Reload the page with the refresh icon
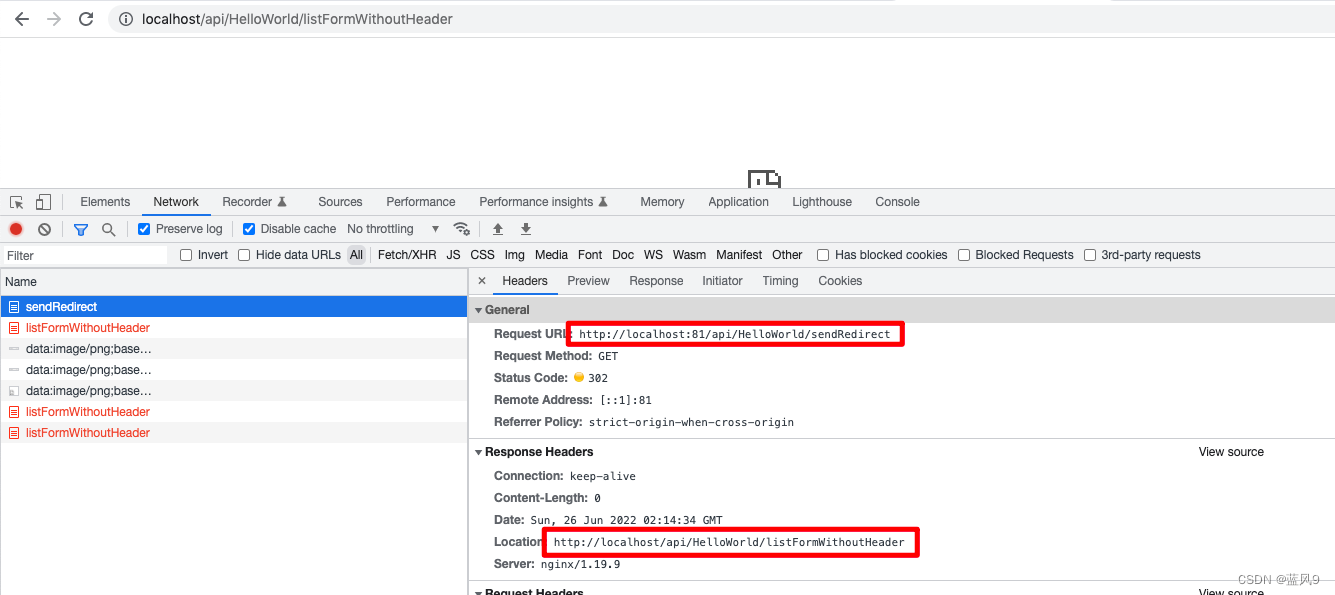 86,19
